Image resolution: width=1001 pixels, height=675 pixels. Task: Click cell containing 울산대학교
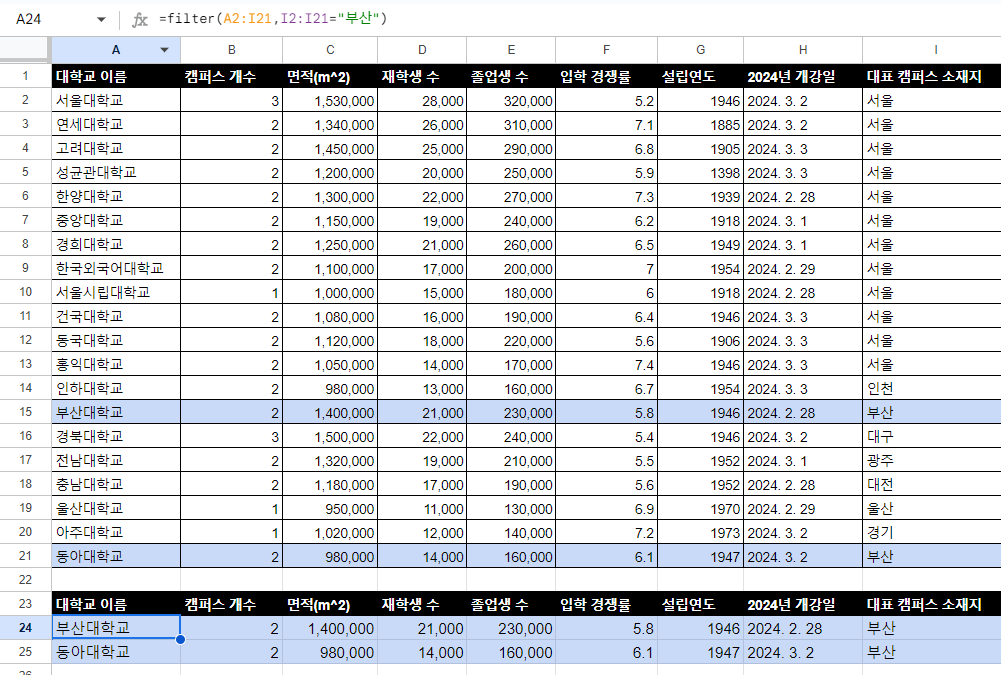116,508
